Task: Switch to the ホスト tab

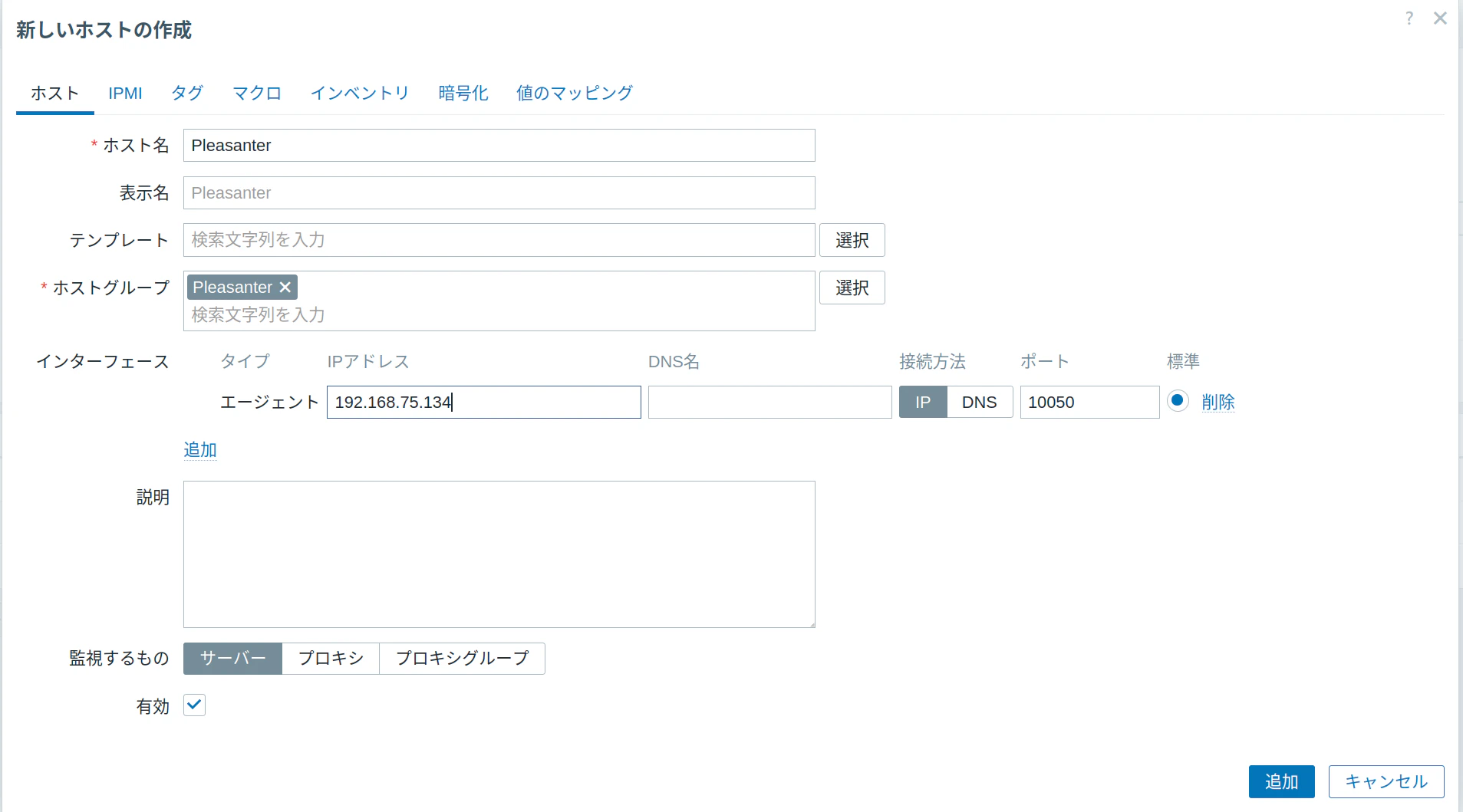Action: 55,94
